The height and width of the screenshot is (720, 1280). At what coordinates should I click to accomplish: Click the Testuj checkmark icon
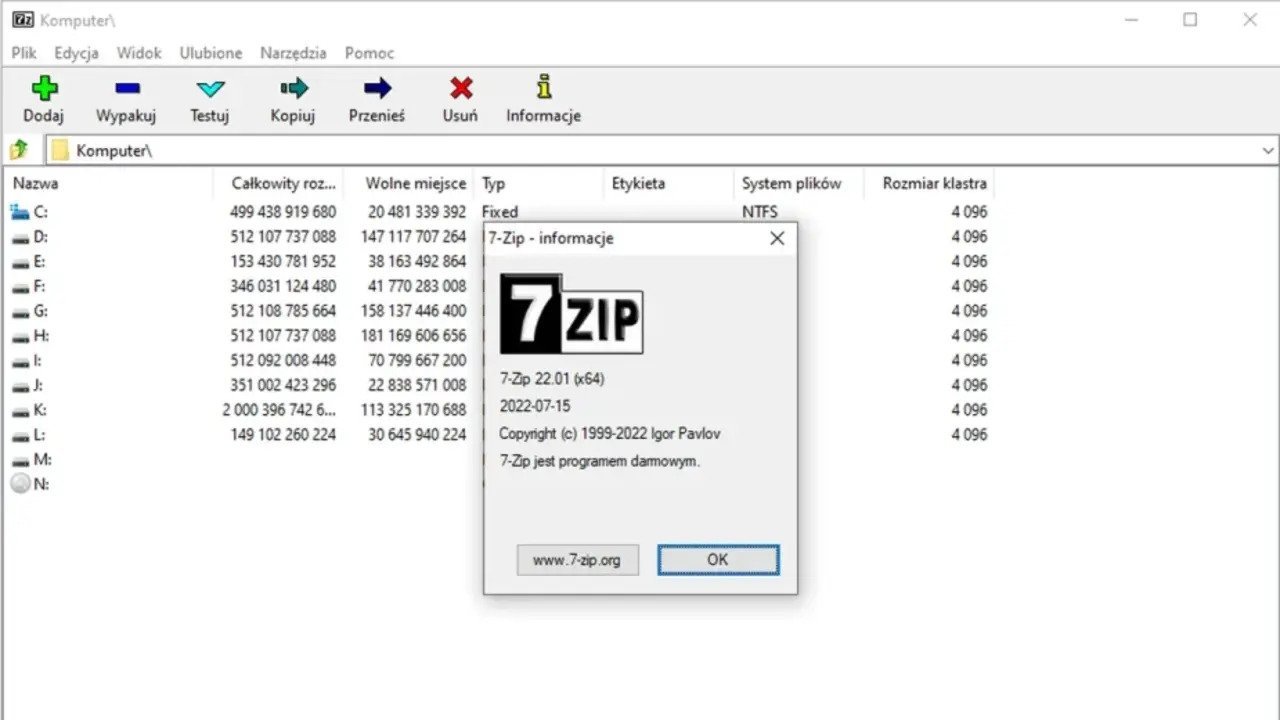210,88
